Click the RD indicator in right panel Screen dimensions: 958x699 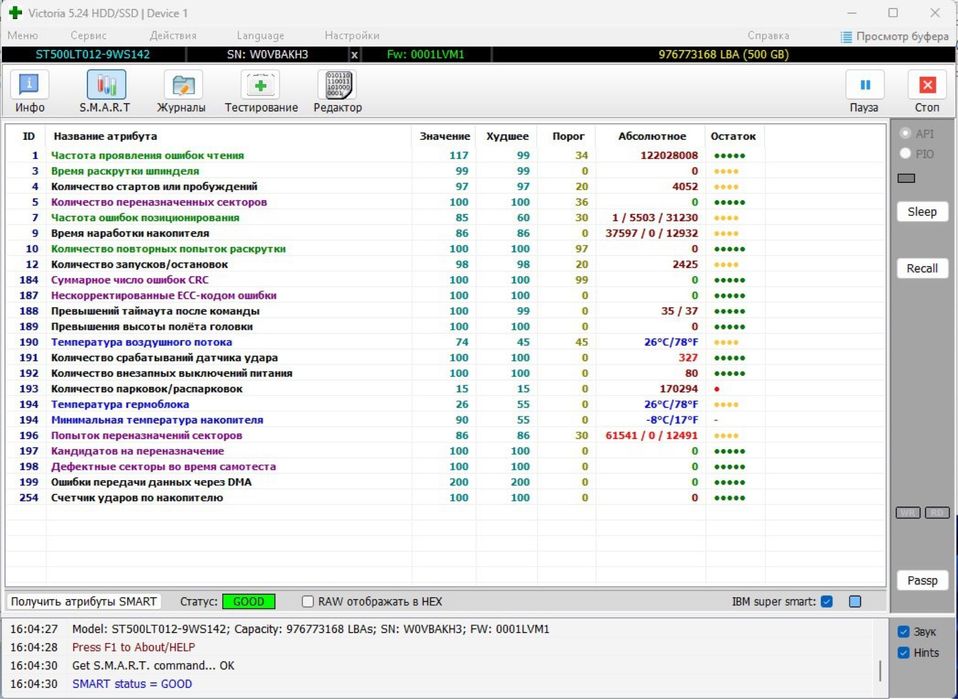[937, 513]
